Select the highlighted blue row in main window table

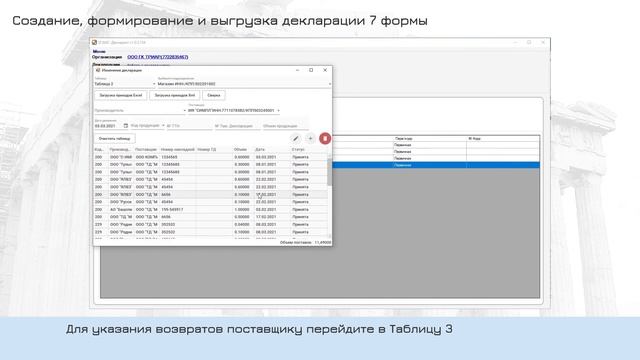click(x=436, y=165)
